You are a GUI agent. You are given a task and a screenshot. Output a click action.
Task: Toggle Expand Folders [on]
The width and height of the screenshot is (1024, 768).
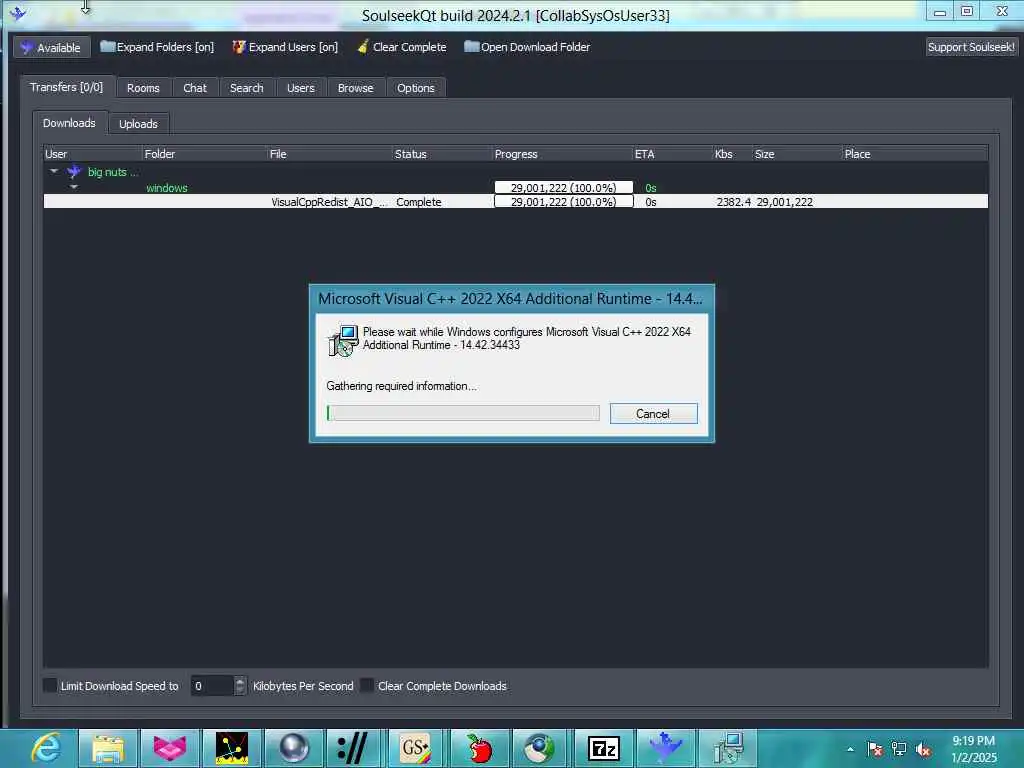click(157, 47)
